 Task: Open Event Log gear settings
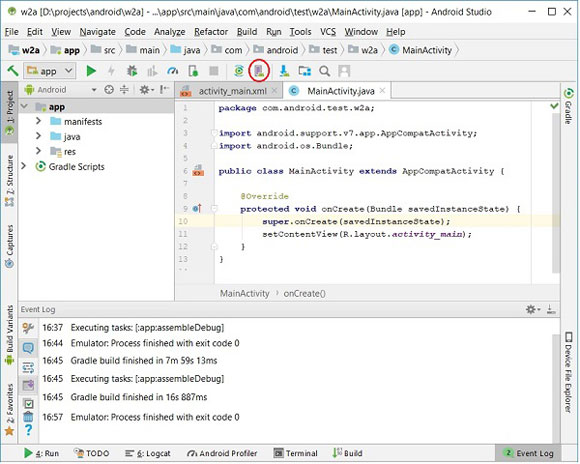(533, 309)
